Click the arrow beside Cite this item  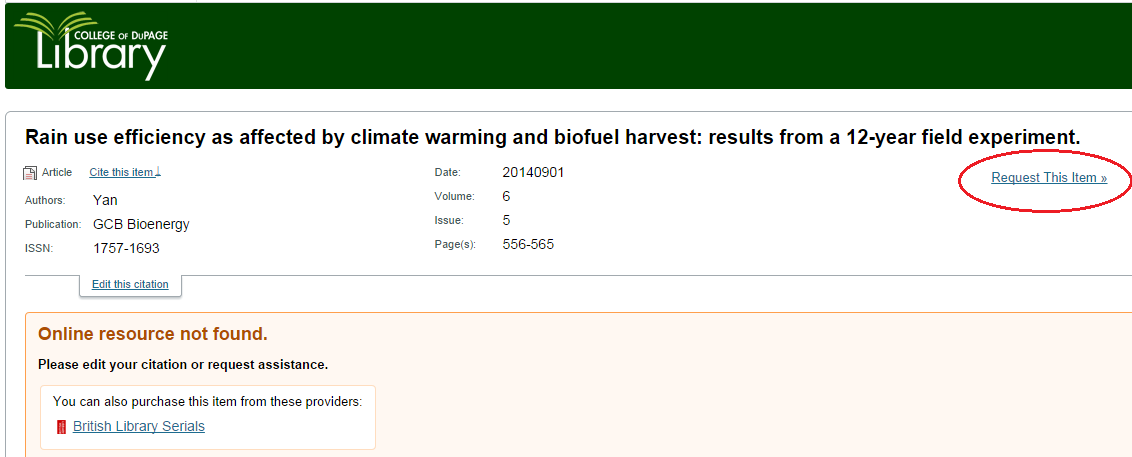[x=158, y=172]
